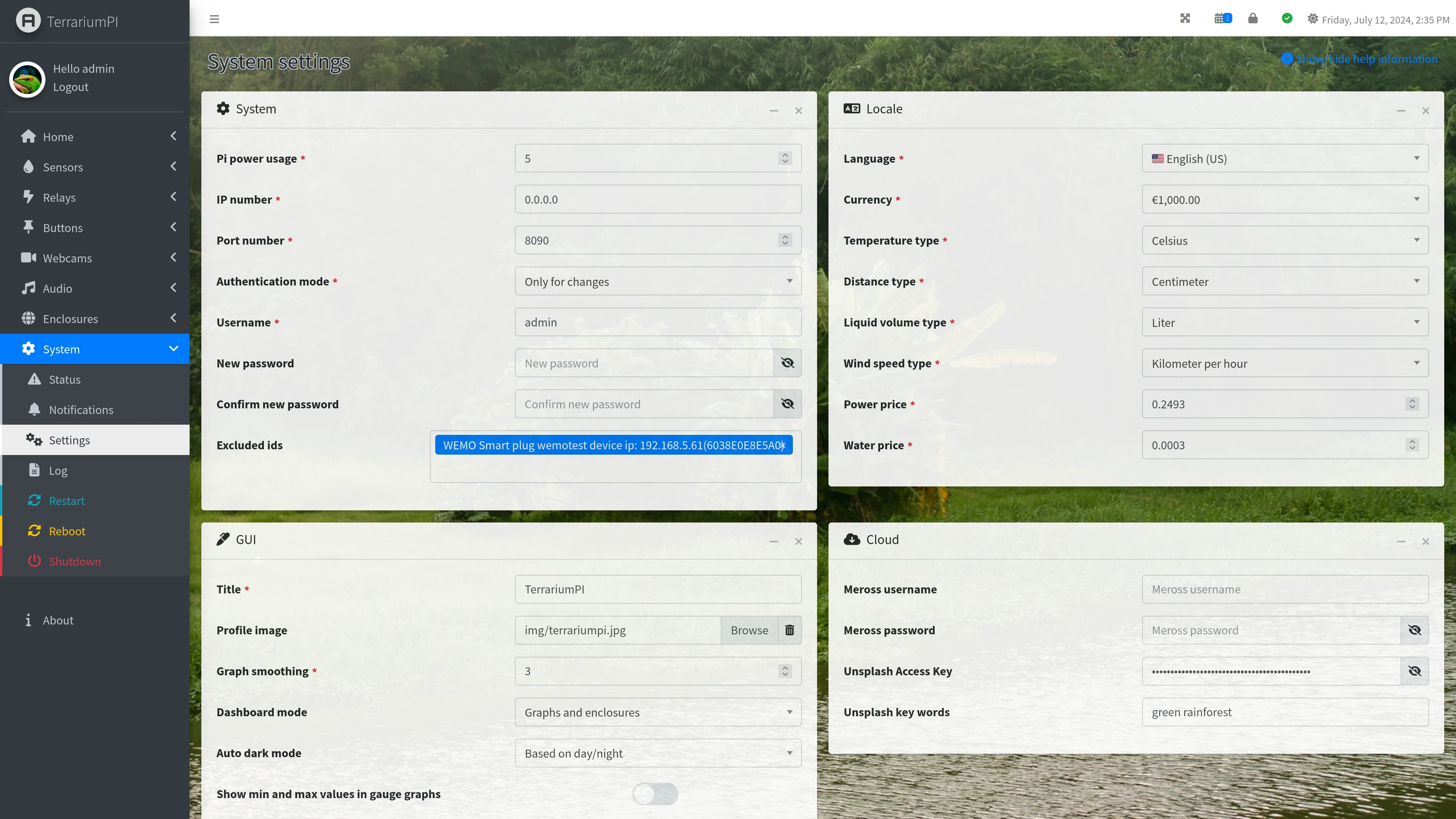Screen dimensions: 1456x819
Task: Open the hamburger menu at the top left
Action: click(214, 19)
